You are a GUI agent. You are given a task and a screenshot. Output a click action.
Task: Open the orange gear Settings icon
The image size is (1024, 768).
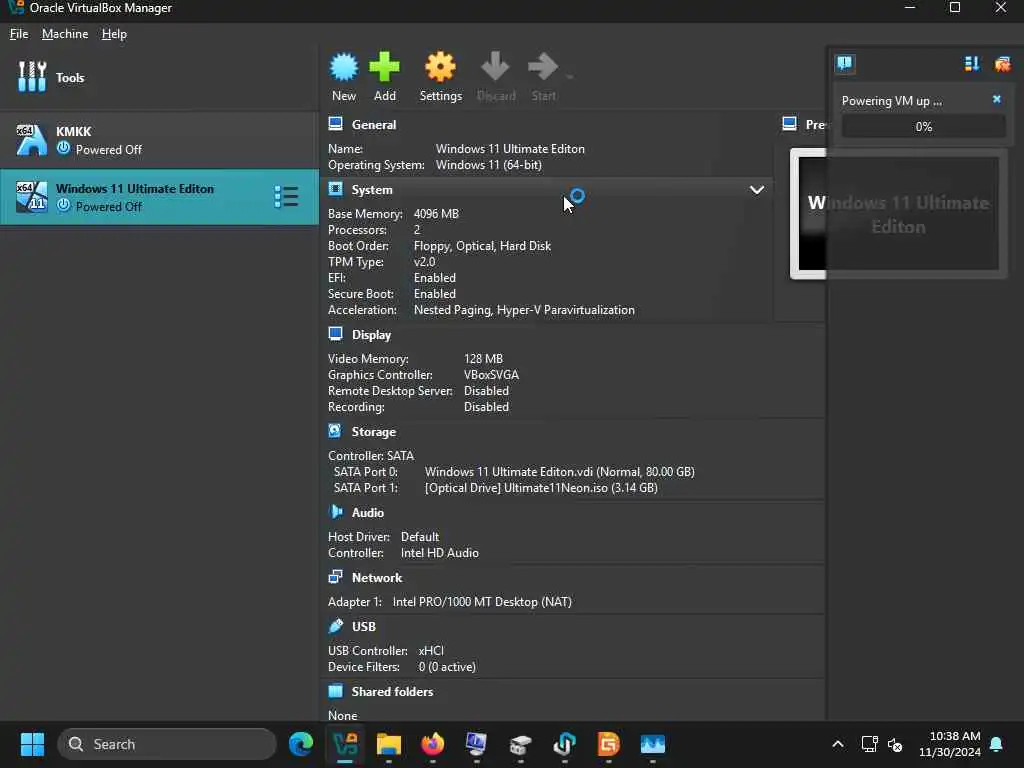coord(440,67)
